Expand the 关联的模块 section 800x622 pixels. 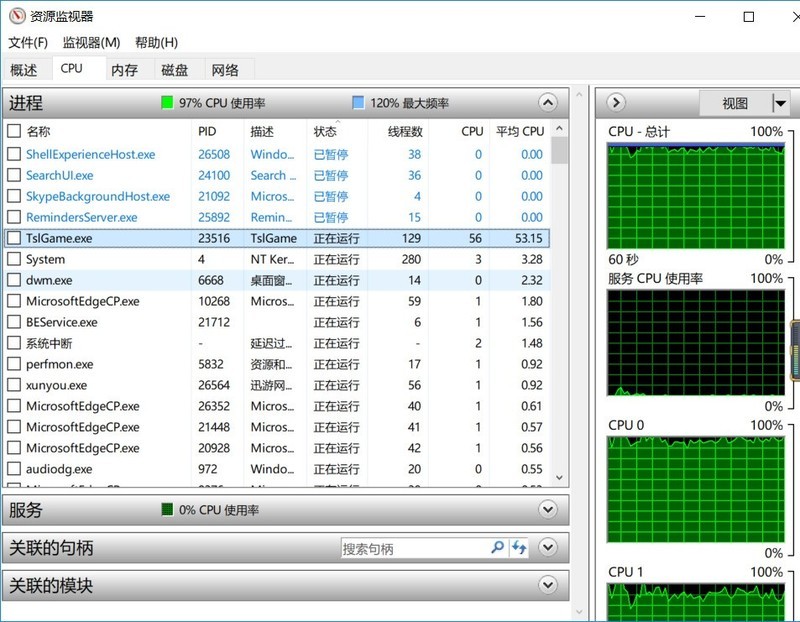pyautogui.click(x=547, y=585)
